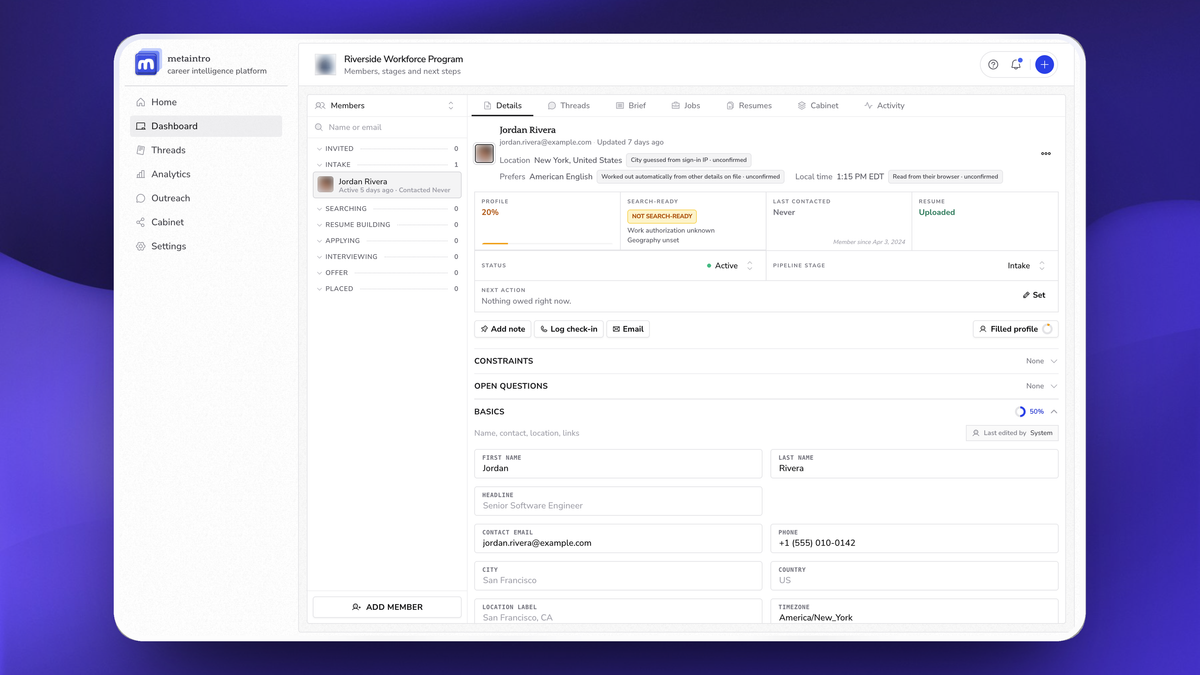Switch to the Threads tab
Image resolution: width=1200 pixels, height=675 pixels.
coord(569,105)
